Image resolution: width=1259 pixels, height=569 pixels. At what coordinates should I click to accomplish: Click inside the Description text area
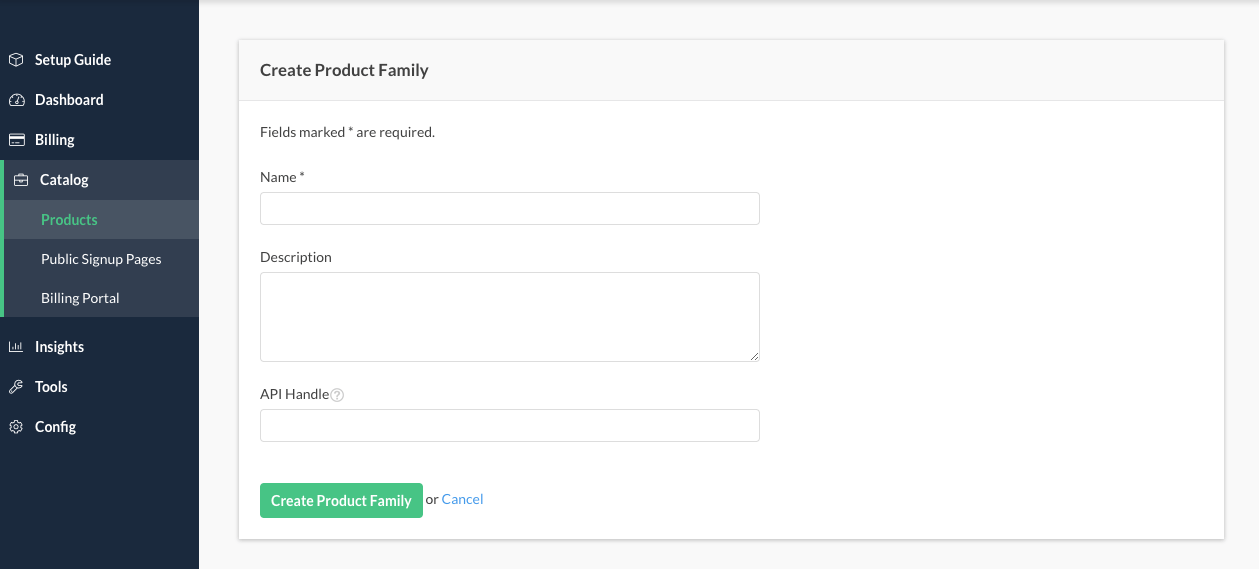[509, 316]
